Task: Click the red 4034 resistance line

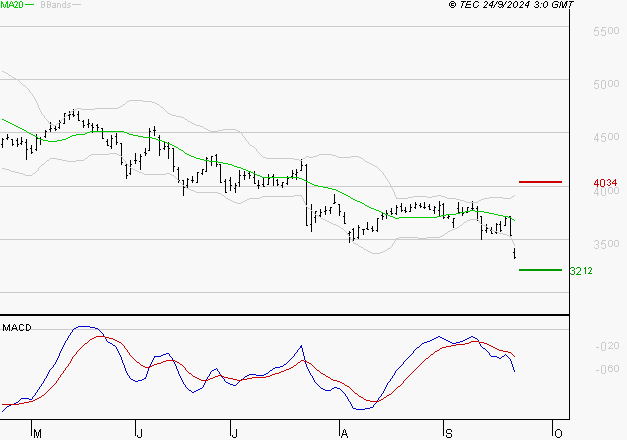Action: 540,182
